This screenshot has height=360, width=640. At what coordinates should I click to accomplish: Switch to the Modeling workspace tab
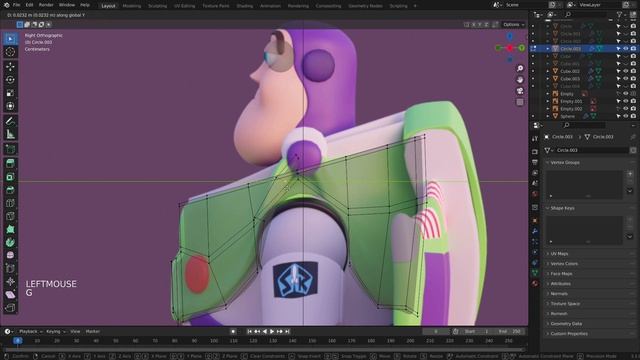pyautogui.click(x=131, y=6)
